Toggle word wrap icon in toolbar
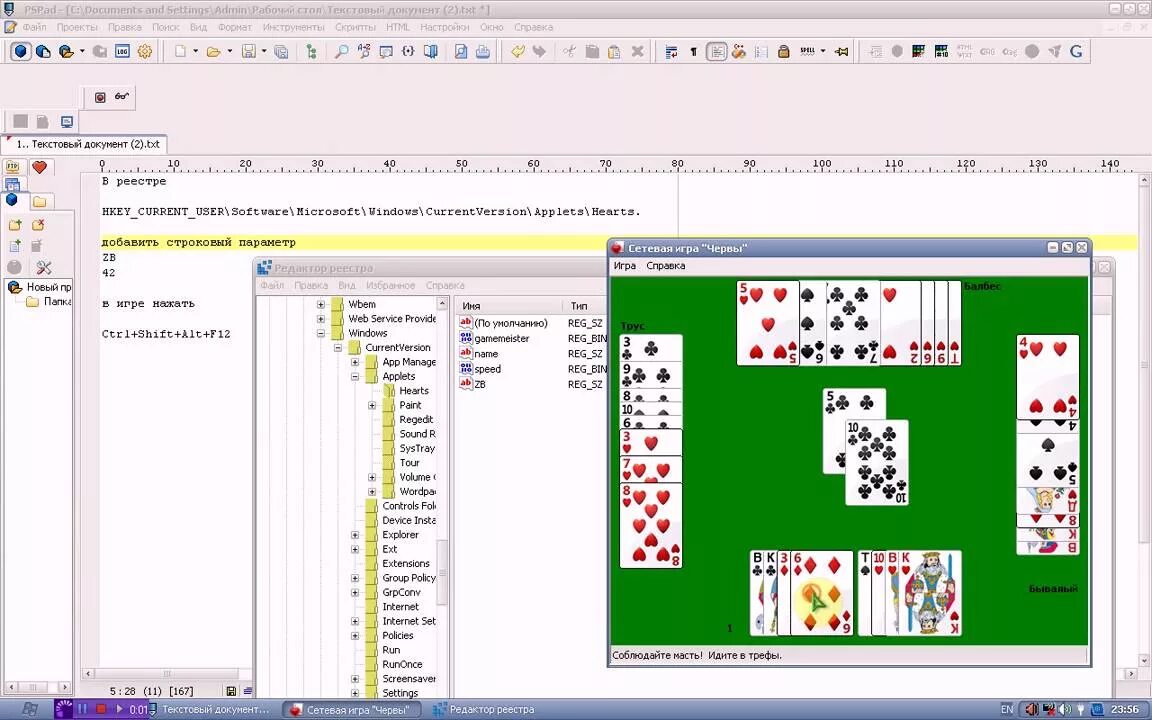1152x720 pixels. click(672, 51)
